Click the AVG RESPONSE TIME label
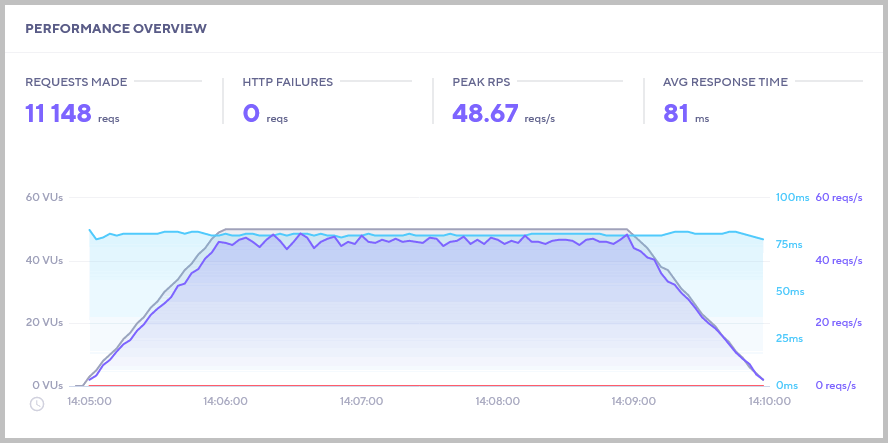 (x=725, y=82)
